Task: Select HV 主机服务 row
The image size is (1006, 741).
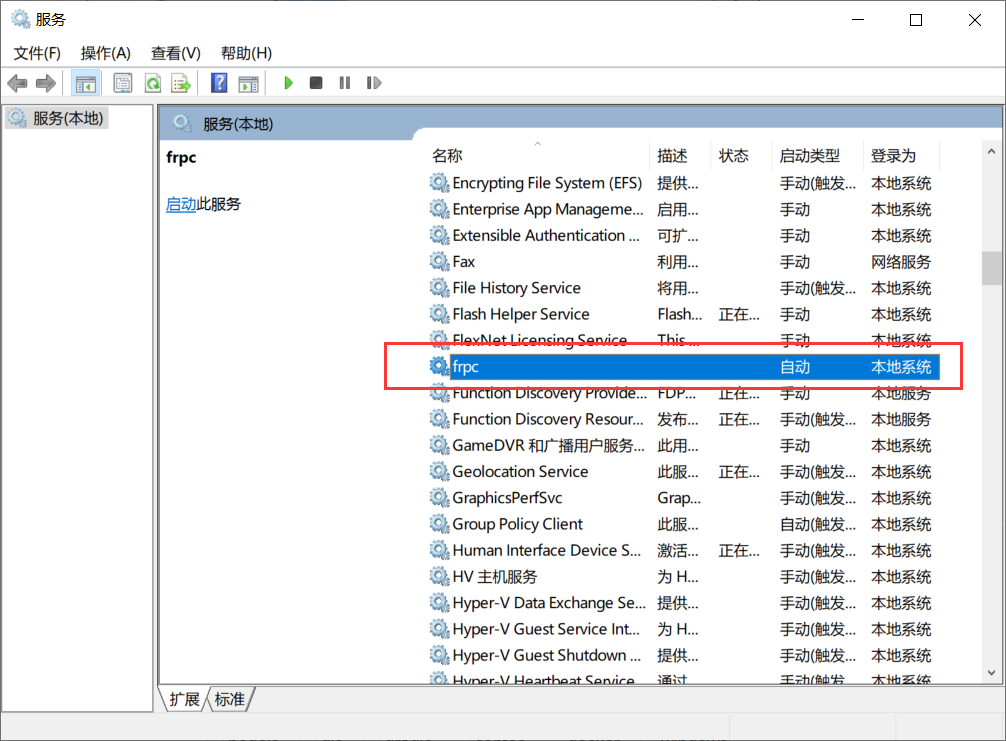Action: tap(683, 577)
